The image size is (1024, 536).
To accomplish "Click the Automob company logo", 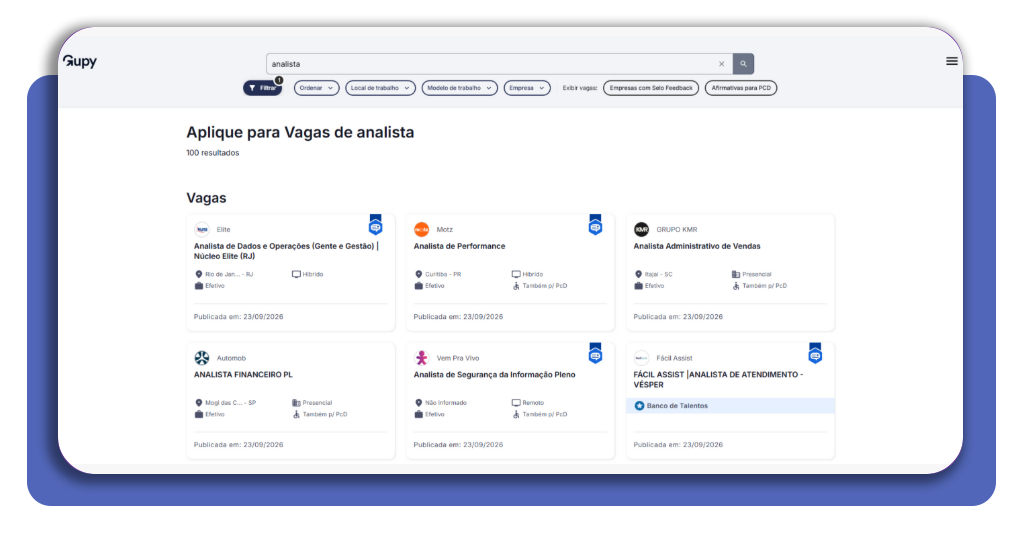I will [x=202, y=358].
